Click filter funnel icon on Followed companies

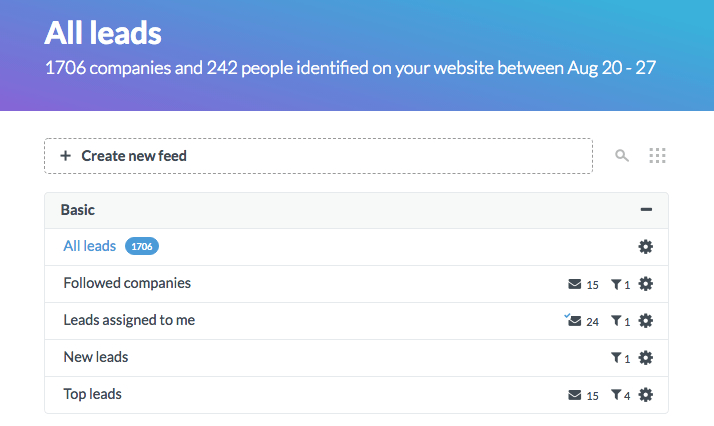tap(616, 284)
